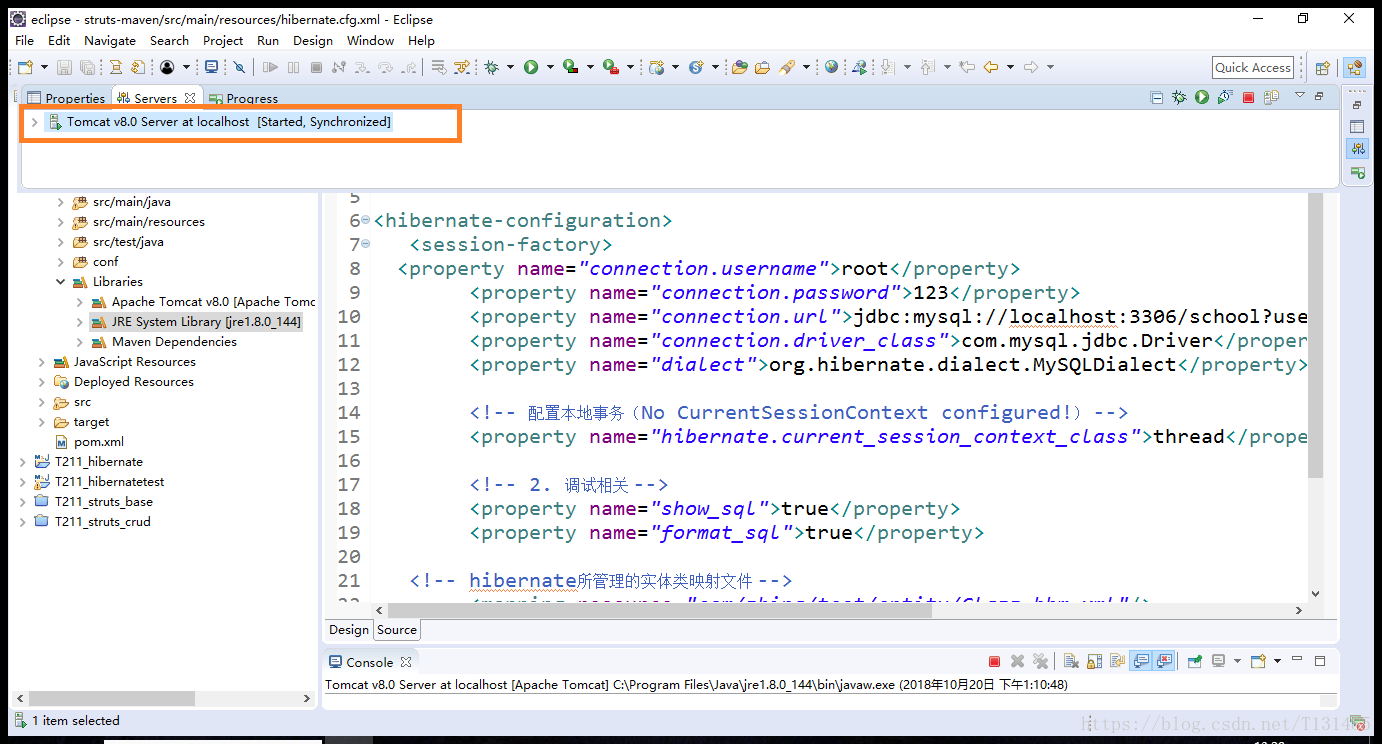Toggle Scroll Lock in Console toolbar
1382x744 pixels.
click(x=1094, y=661)
